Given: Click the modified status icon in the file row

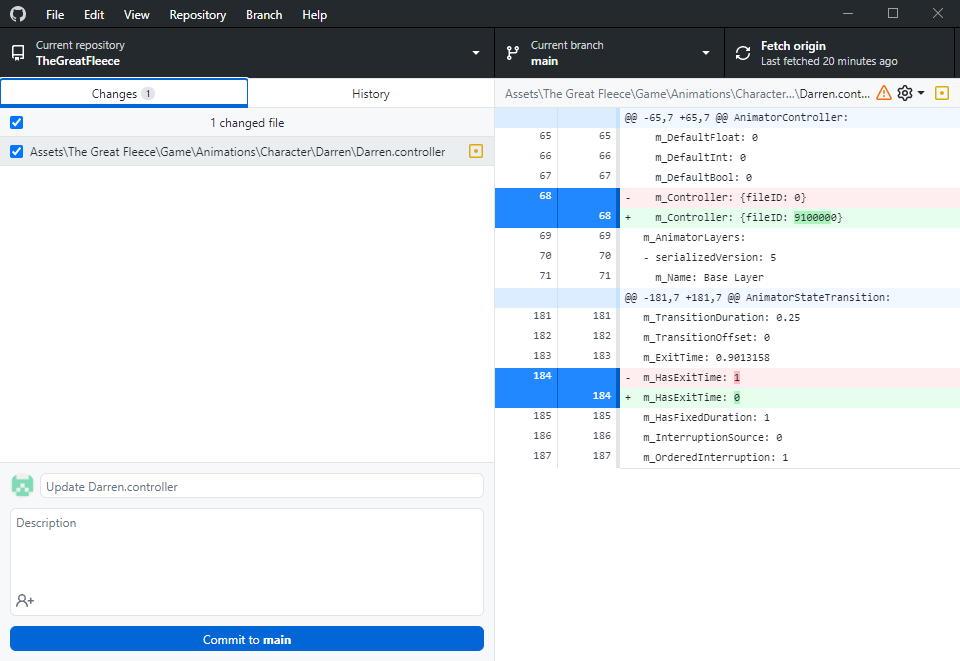Looking at the screenshot, I should pyautogui.click(x=476, y=151).
